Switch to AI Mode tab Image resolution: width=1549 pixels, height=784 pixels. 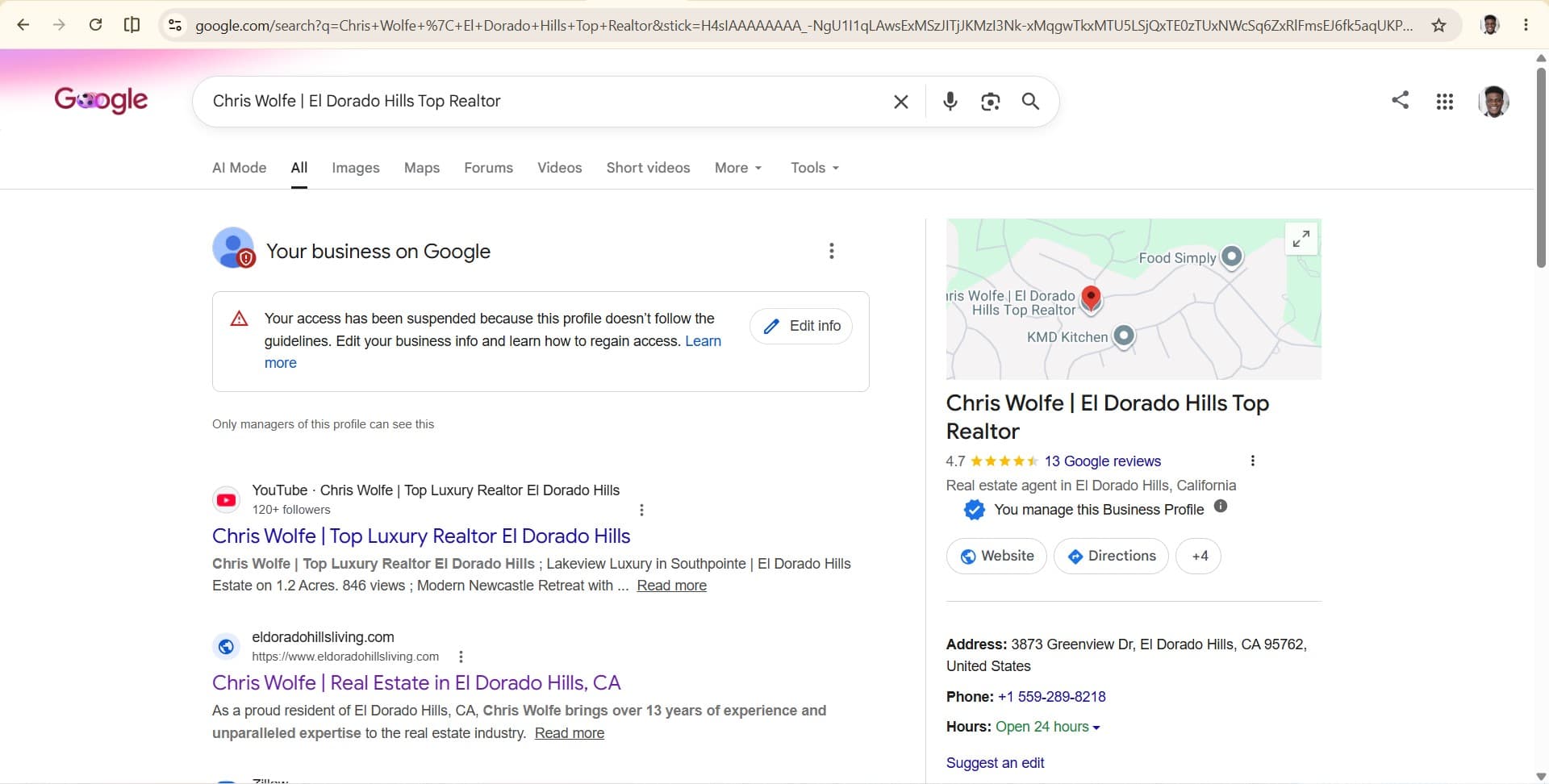pyautogui.click(x=239, y=168)
